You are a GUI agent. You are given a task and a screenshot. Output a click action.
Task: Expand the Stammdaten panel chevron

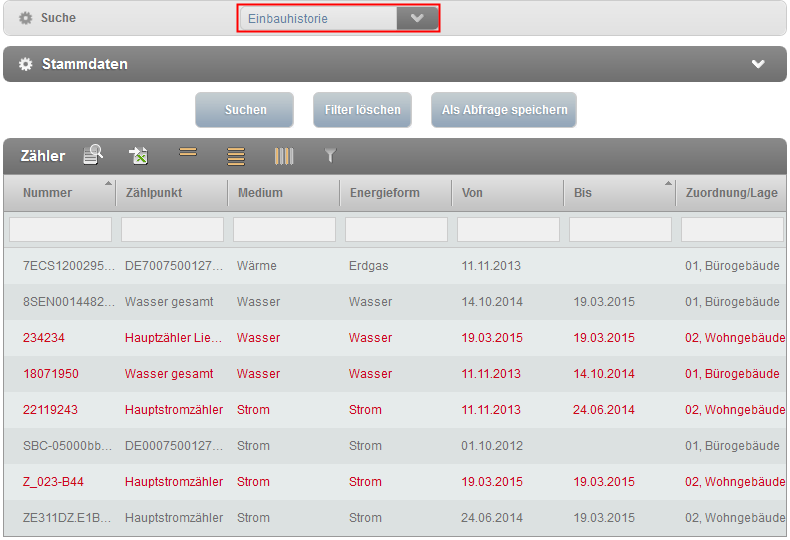tap(758, 64)
